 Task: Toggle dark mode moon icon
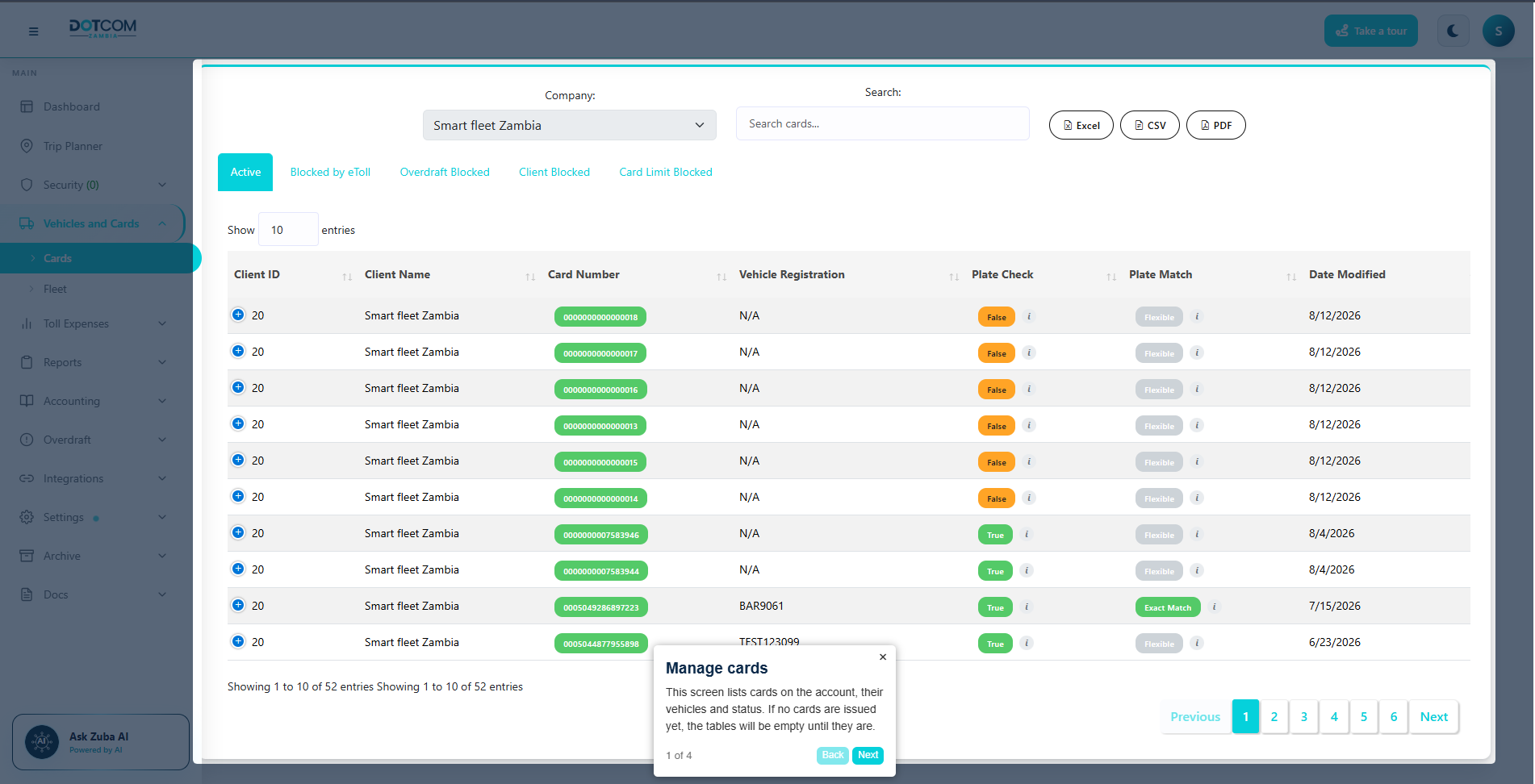[x=1453, y=31]
